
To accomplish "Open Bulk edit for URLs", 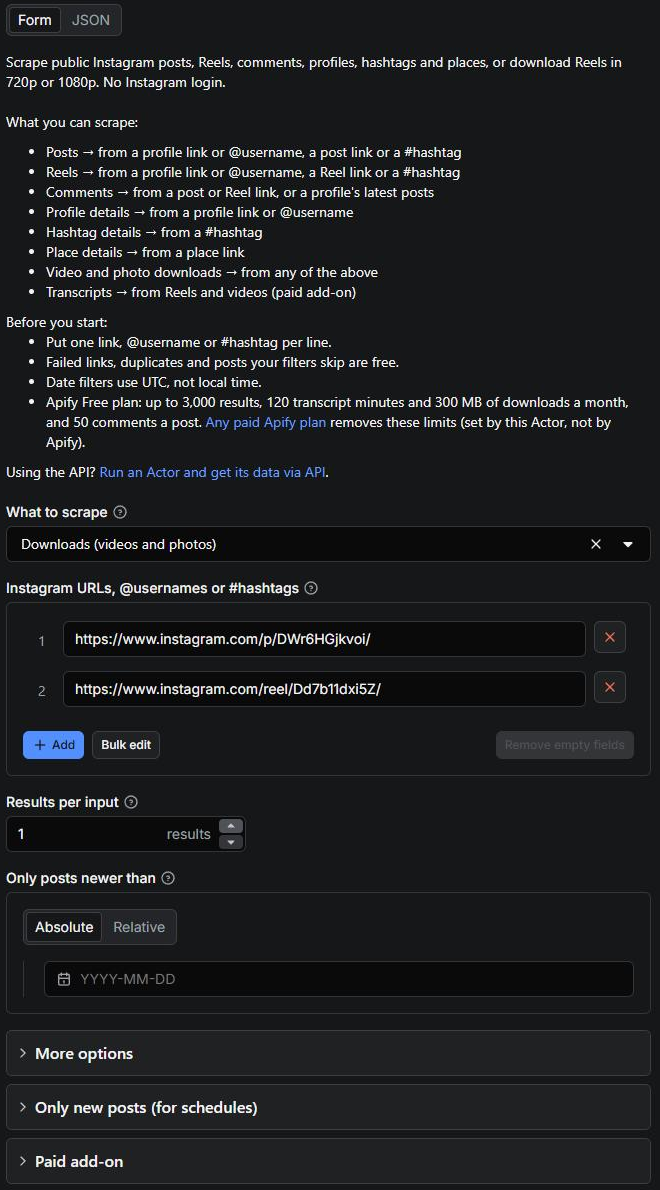I will point(126,745).
